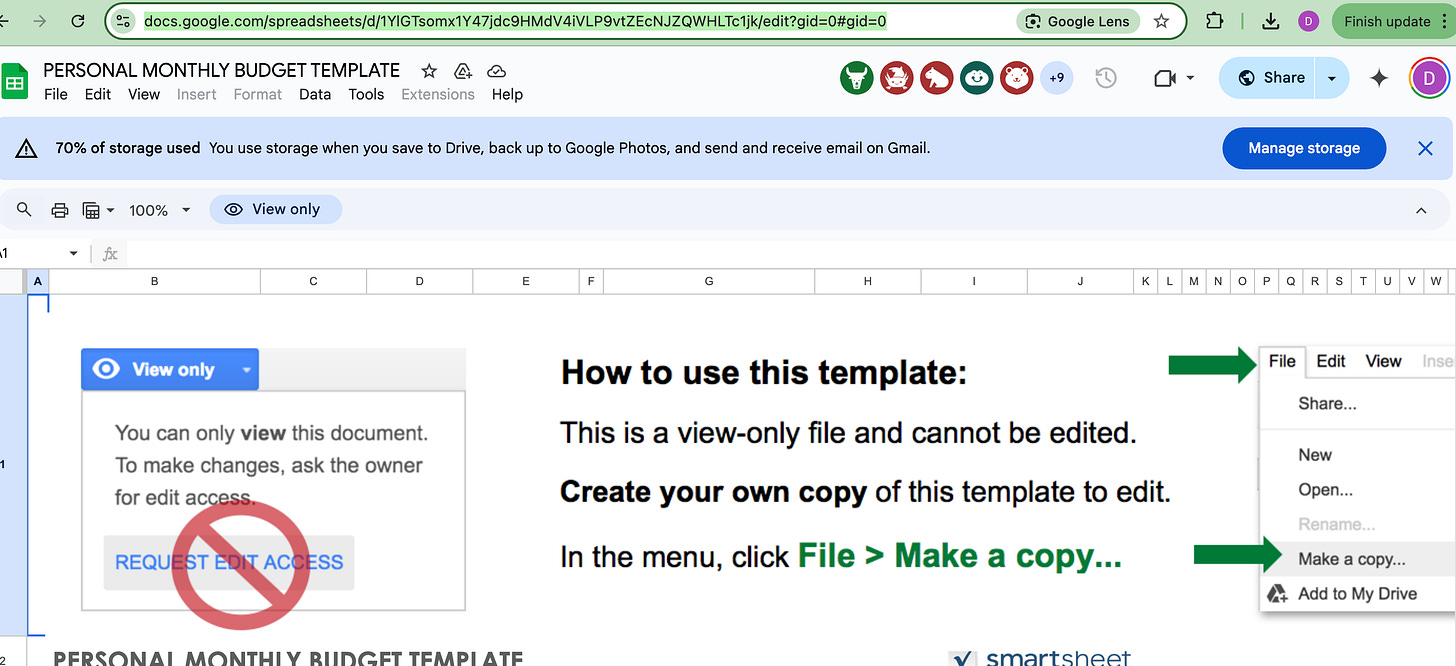Select column H header
The width and height of the screenshot is (1456, 666).
tap(868, 282)
